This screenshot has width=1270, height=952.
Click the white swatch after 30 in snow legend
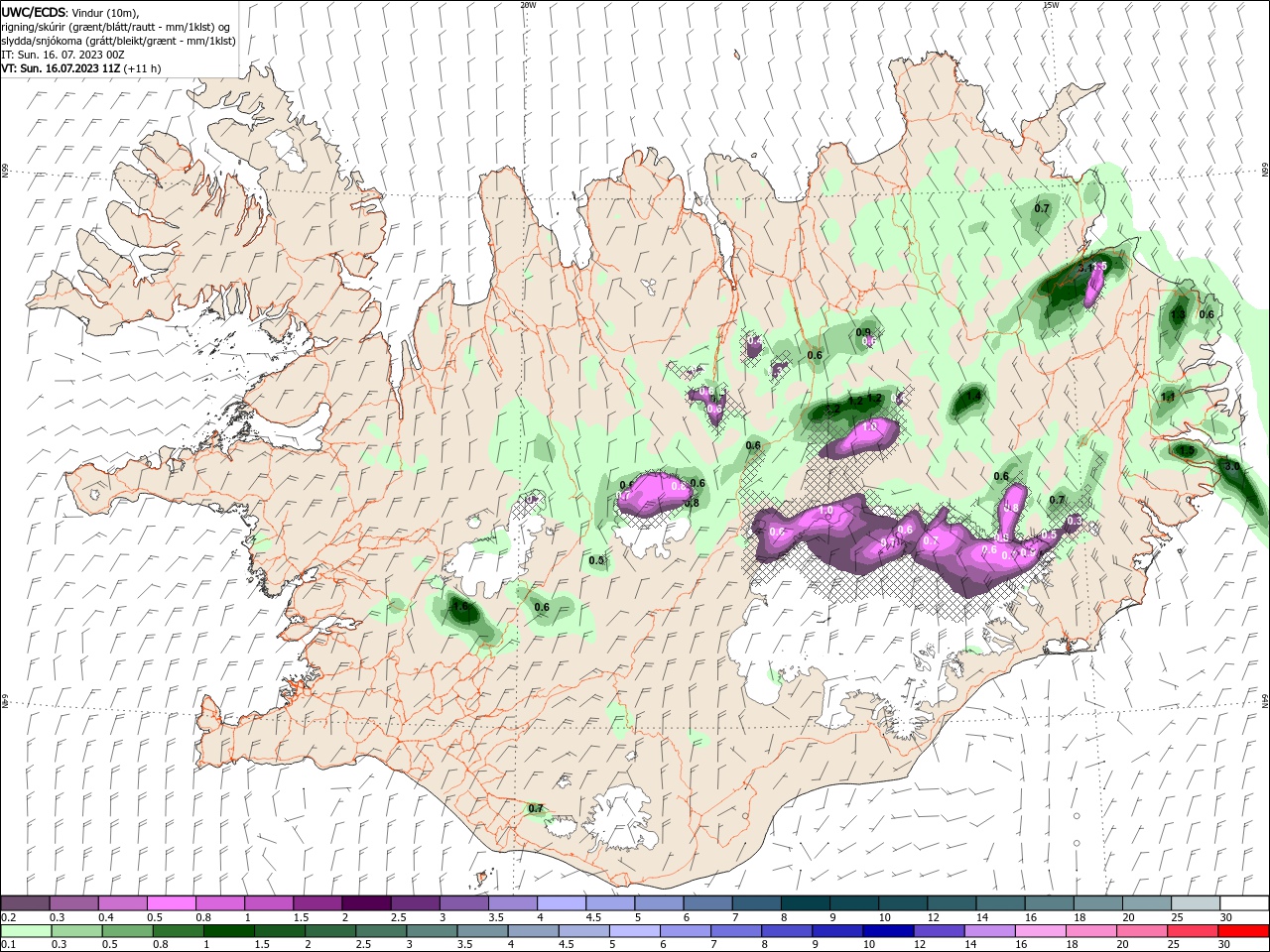(x=1243, y=903)
